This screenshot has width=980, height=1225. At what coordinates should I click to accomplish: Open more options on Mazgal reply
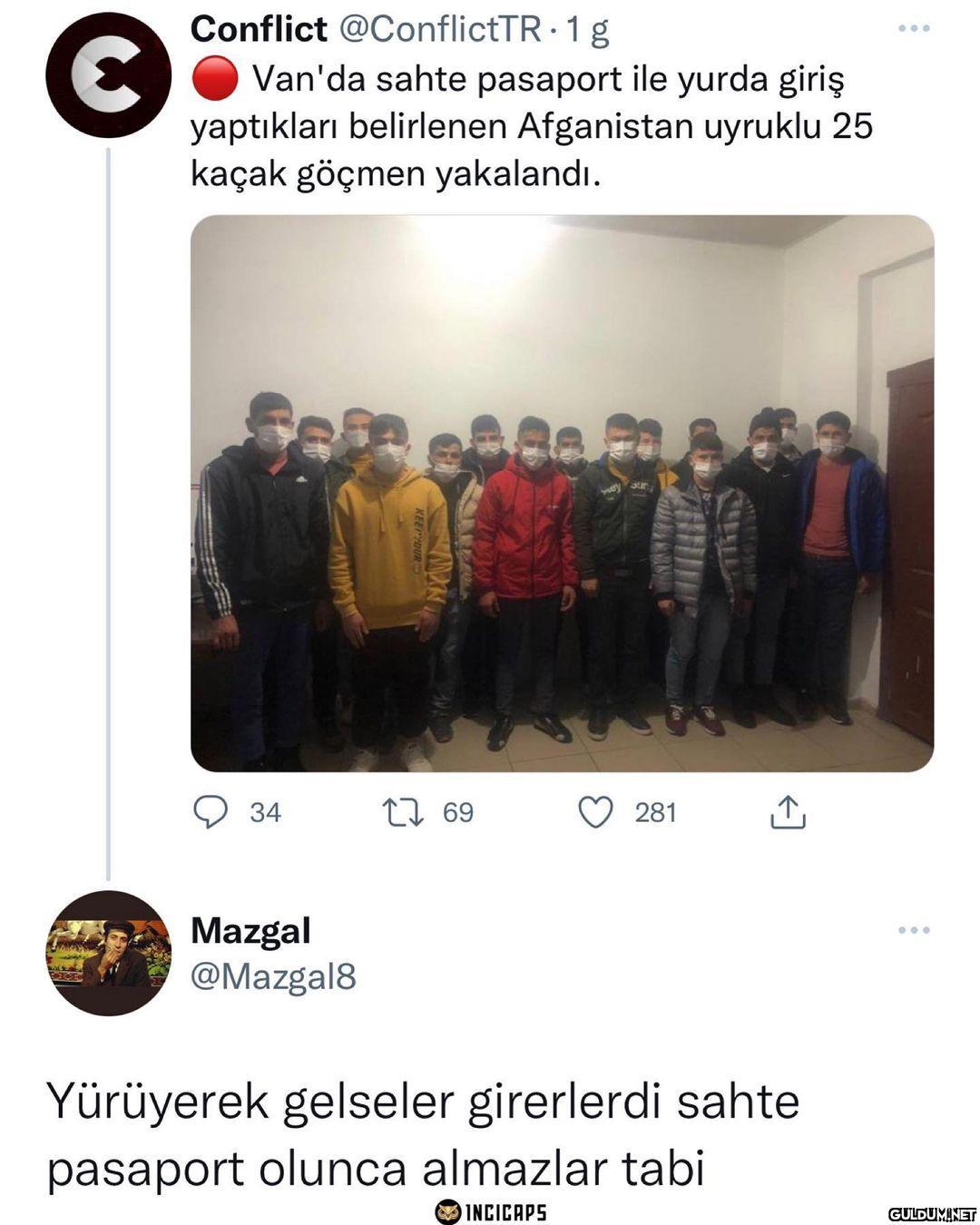click(914, 930)
